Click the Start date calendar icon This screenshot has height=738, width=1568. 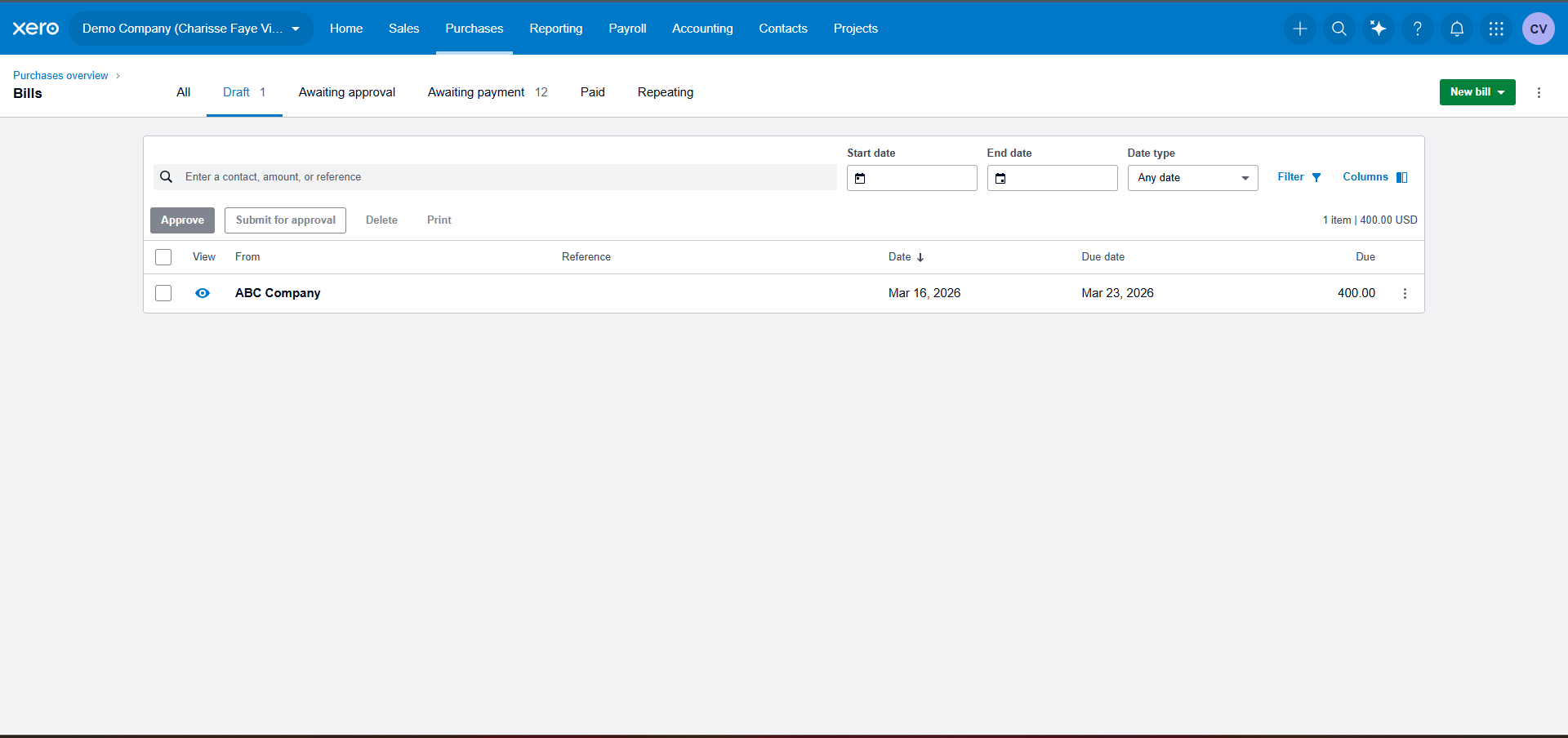(x=860, y=178)
